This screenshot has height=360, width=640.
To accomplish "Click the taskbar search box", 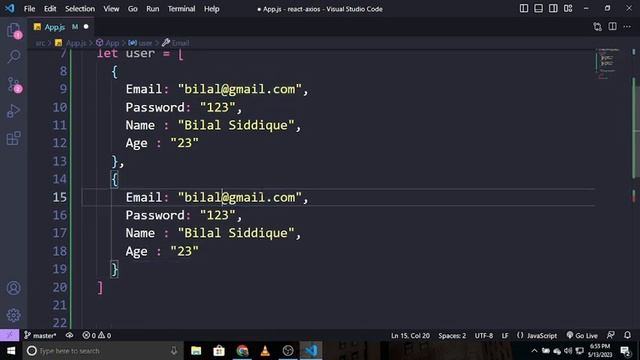I will (102, 351).
